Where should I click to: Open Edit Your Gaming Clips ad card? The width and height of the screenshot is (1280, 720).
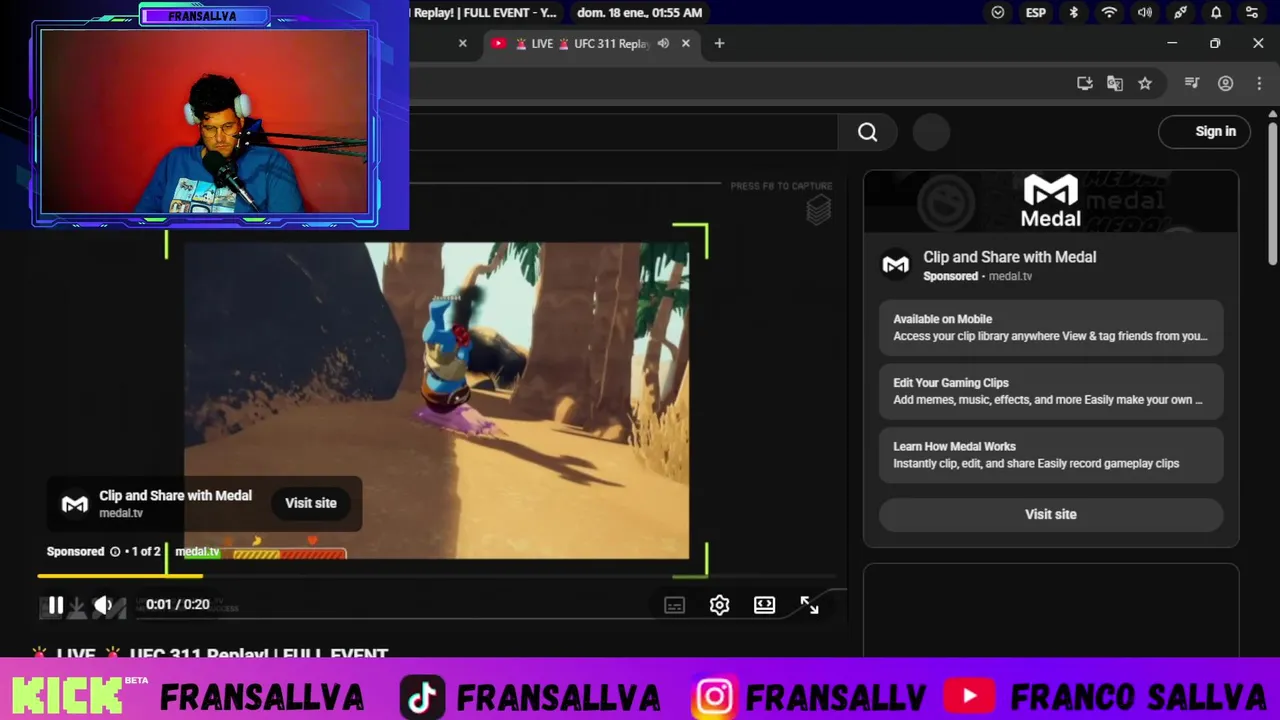pyautogui.click(x=1051, y=391)
